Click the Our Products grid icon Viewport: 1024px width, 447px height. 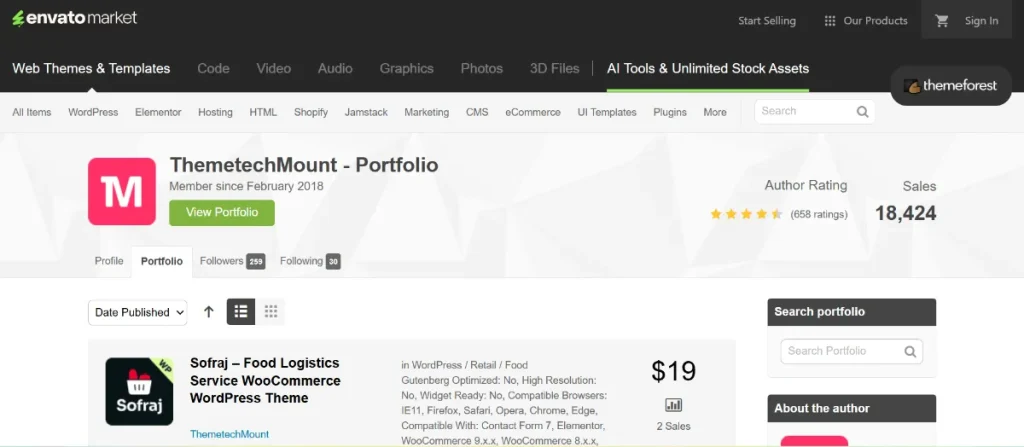[830, 21]
